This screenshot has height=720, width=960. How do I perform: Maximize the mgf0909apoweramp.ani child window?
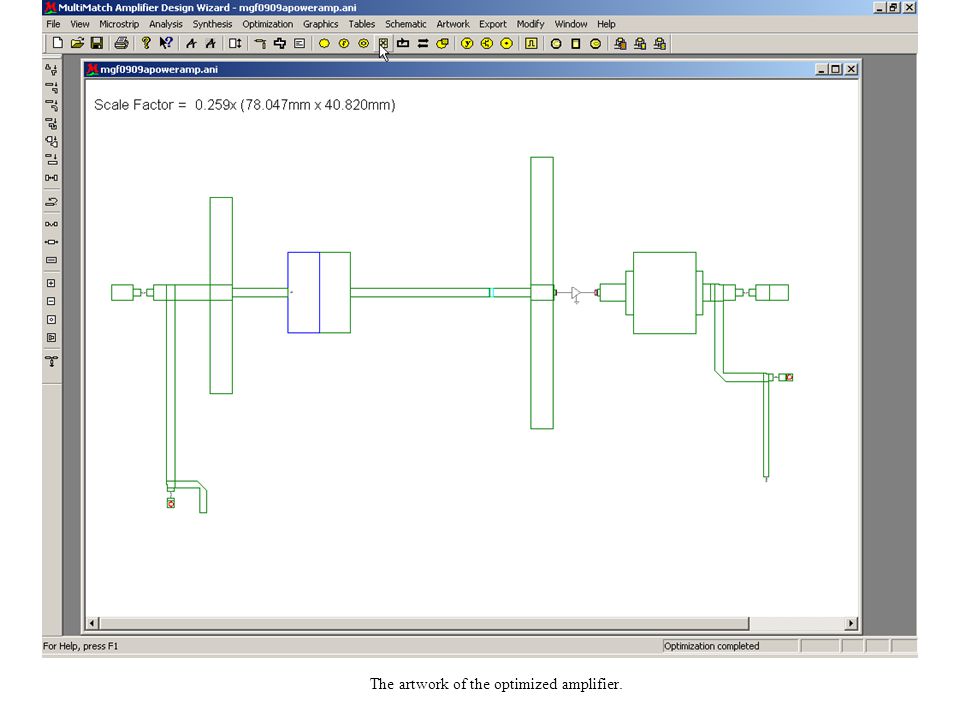pos(836,69)
